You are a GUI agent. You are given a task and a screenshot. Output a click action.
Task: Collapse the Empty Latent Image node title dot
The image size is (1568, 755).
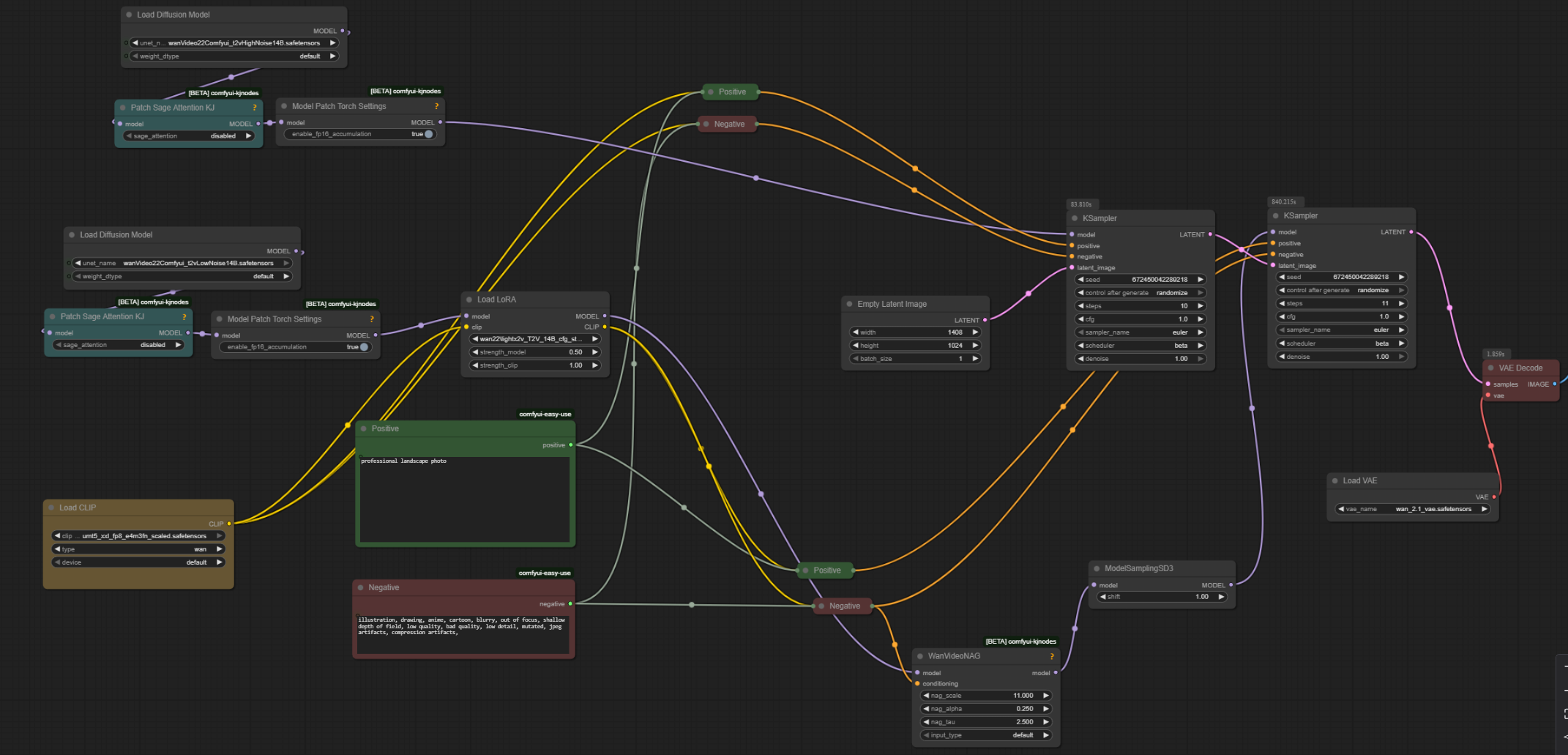pos(849,304)
